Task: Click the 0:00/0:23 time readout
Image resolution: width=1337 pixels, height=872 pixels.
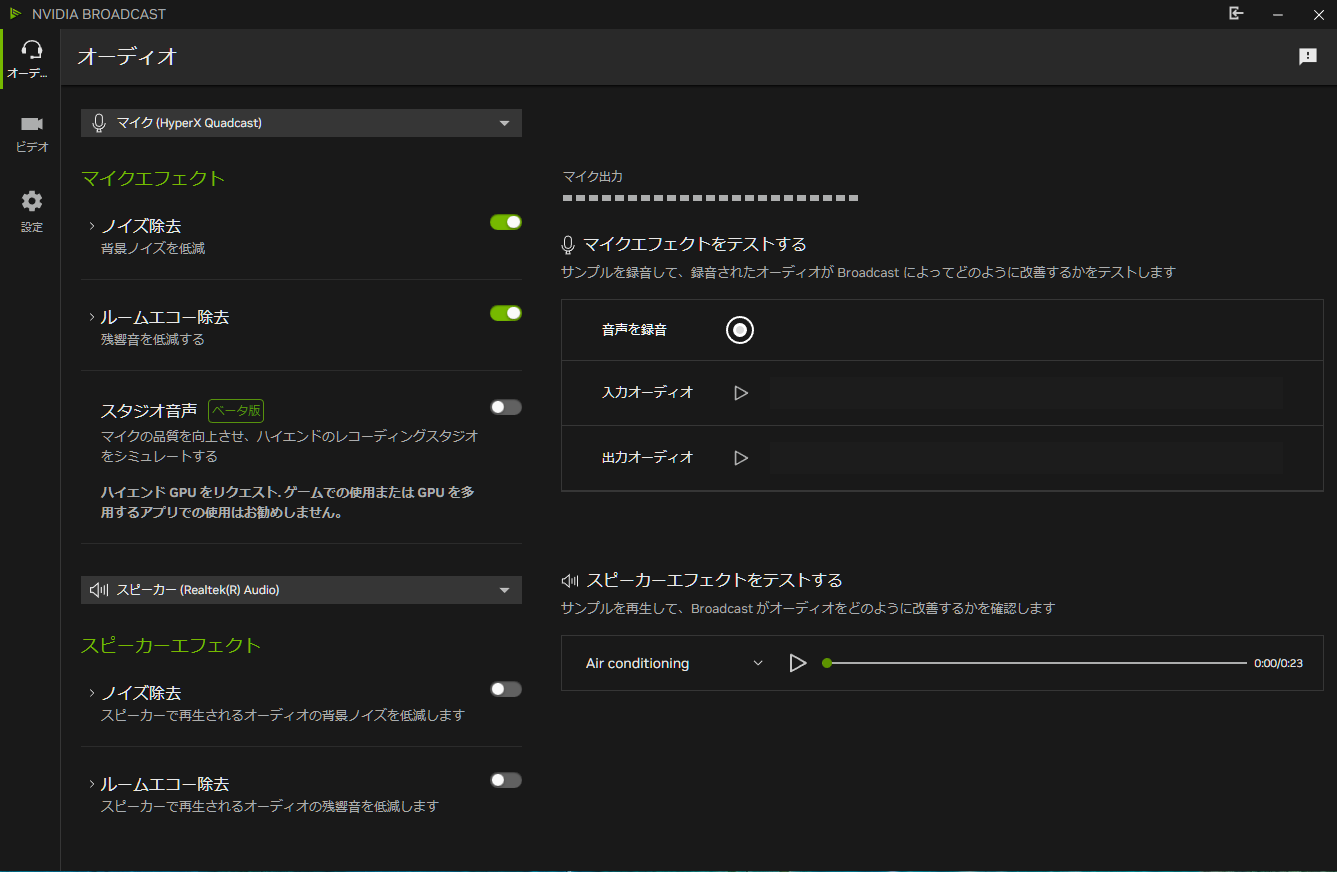Action: [1278, 663]
